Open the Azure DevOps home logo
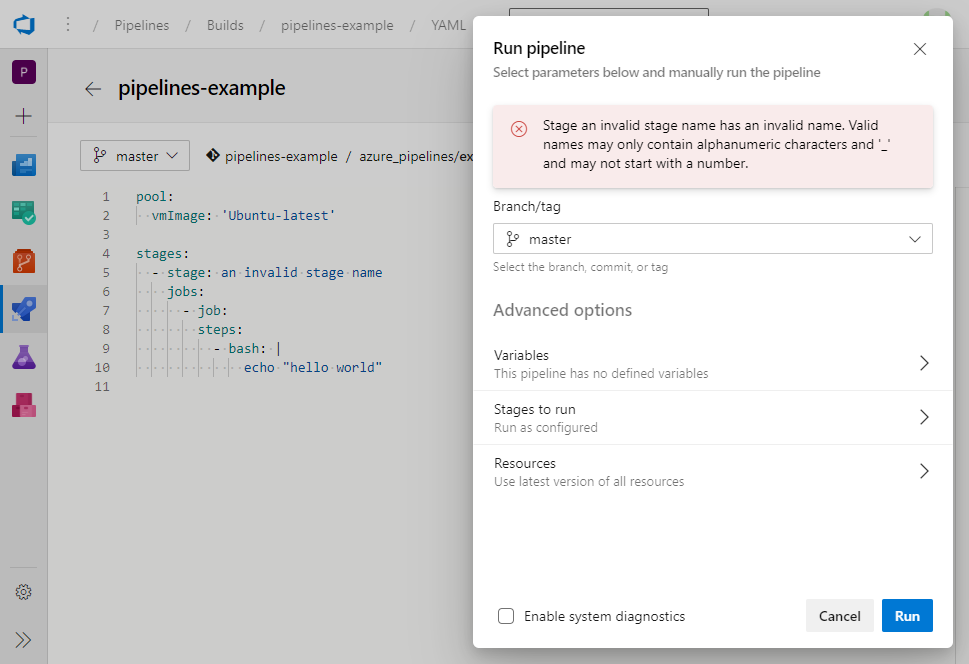The width and height of the screenshot is (969, 664). 24,25
